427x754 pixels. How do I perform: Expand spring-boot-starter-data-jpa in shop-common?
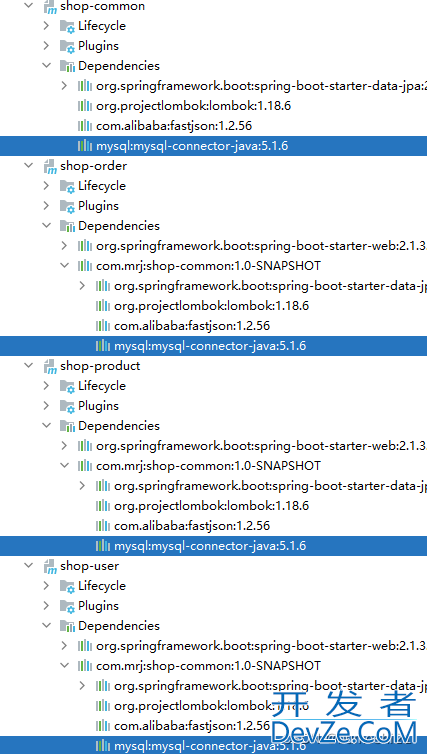pyautogui.click(x=64, y=86)
